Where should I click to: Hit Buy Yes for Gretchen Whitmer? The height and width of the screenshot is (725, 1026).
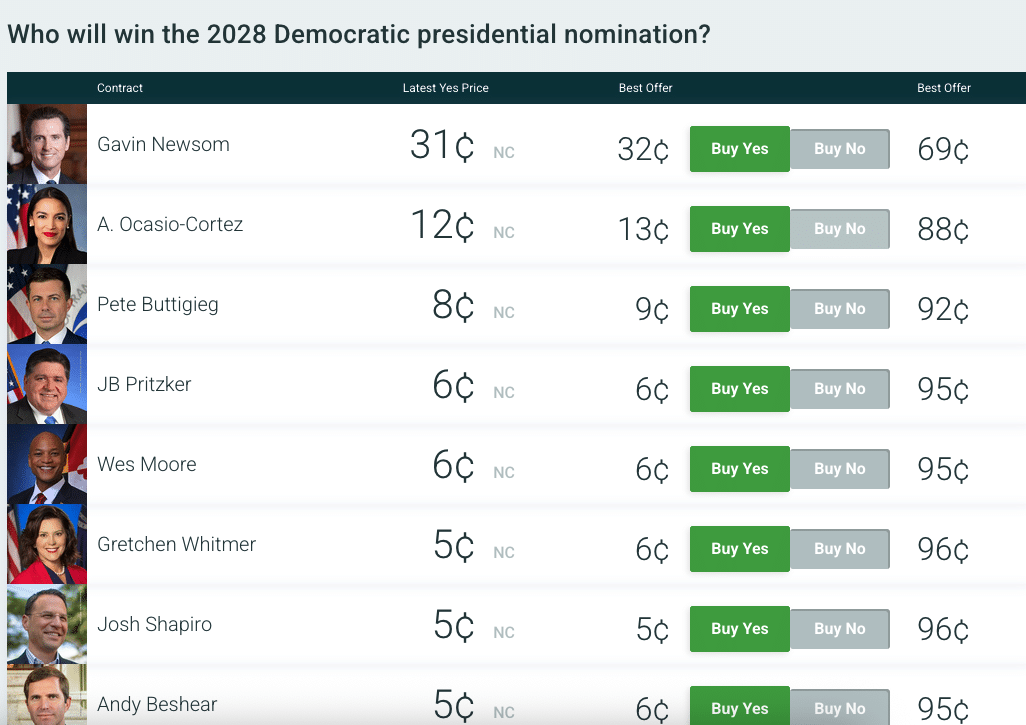point(740,549)
